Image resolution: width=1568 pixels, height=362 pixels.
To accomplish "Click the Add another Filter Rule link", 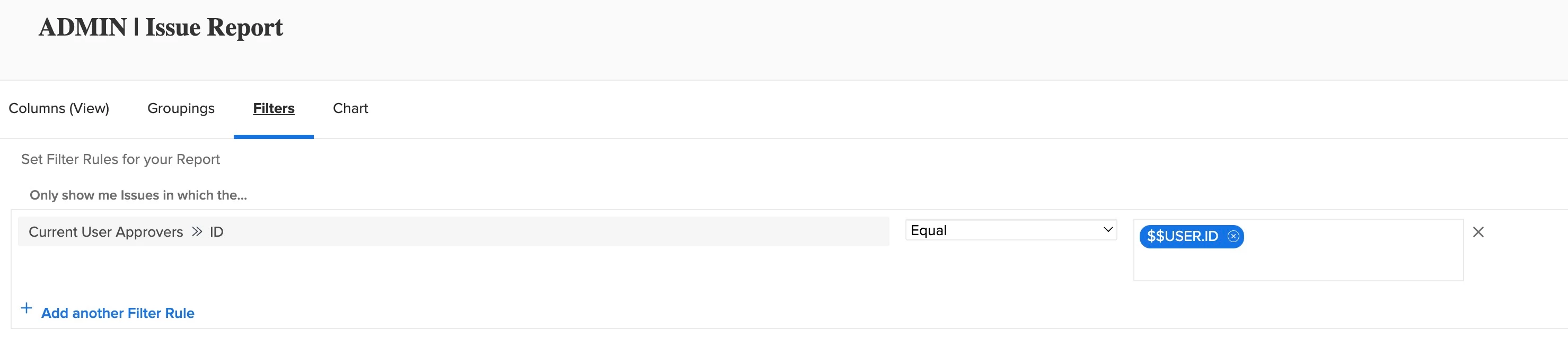I will click(x=118, y=313).
